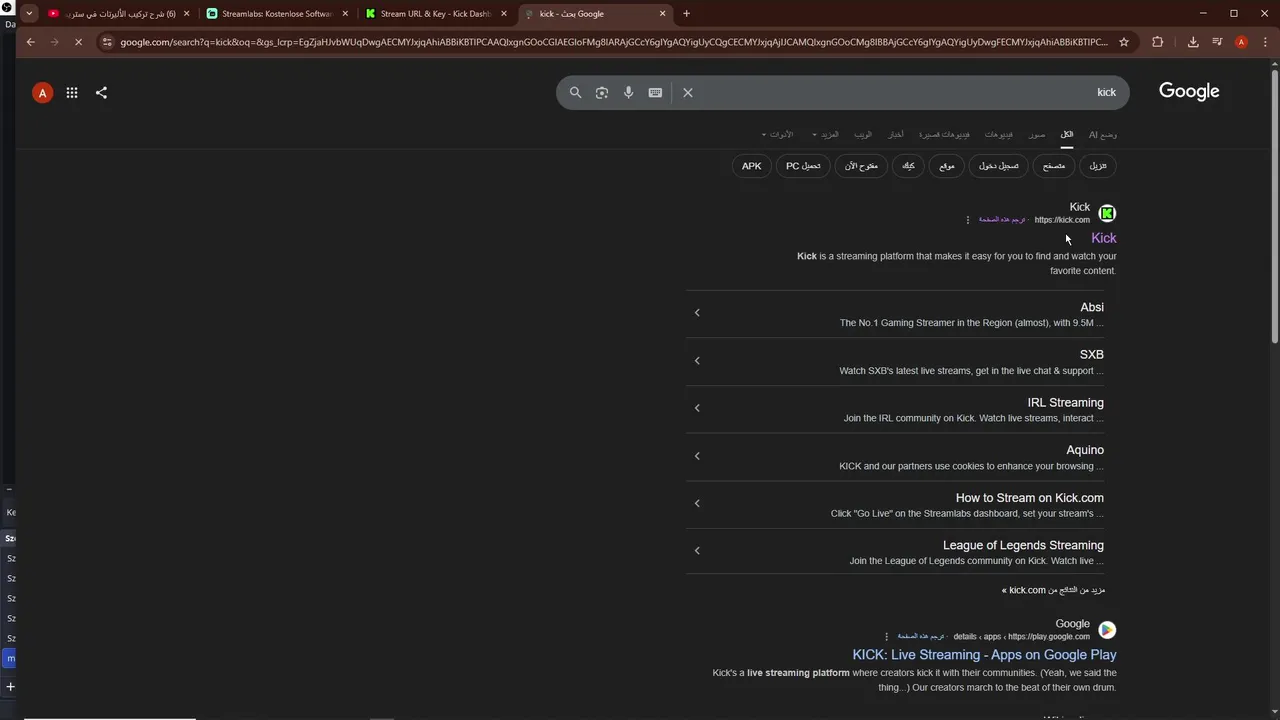Screen dimensions: 1280x720
Task: Expand the SXB sitelink chevron
Action: 697,361
